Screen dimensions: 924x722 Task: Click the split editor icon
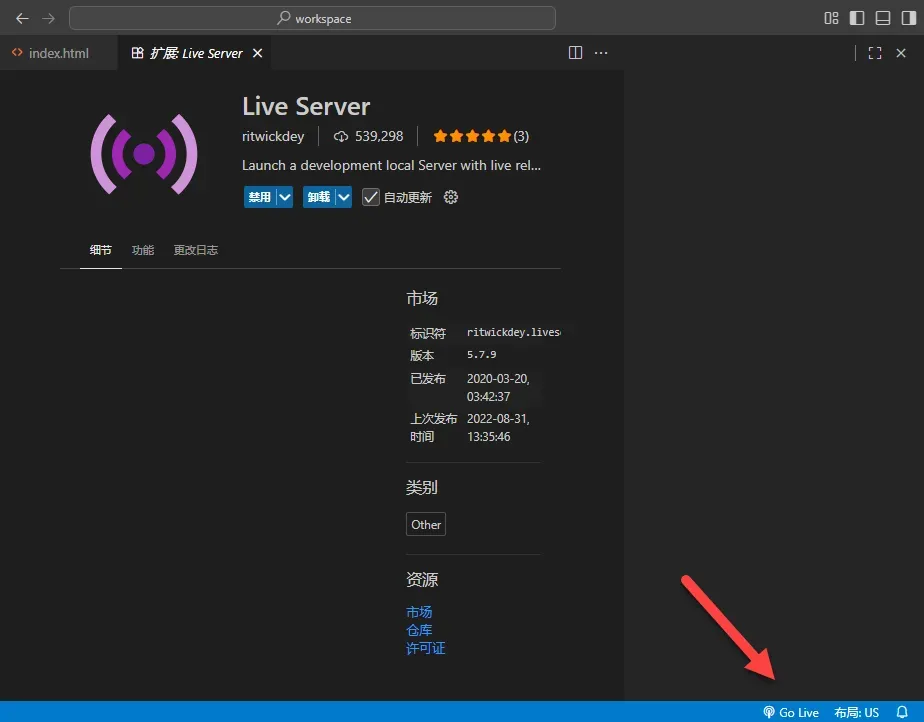click(x=575, y=53)
